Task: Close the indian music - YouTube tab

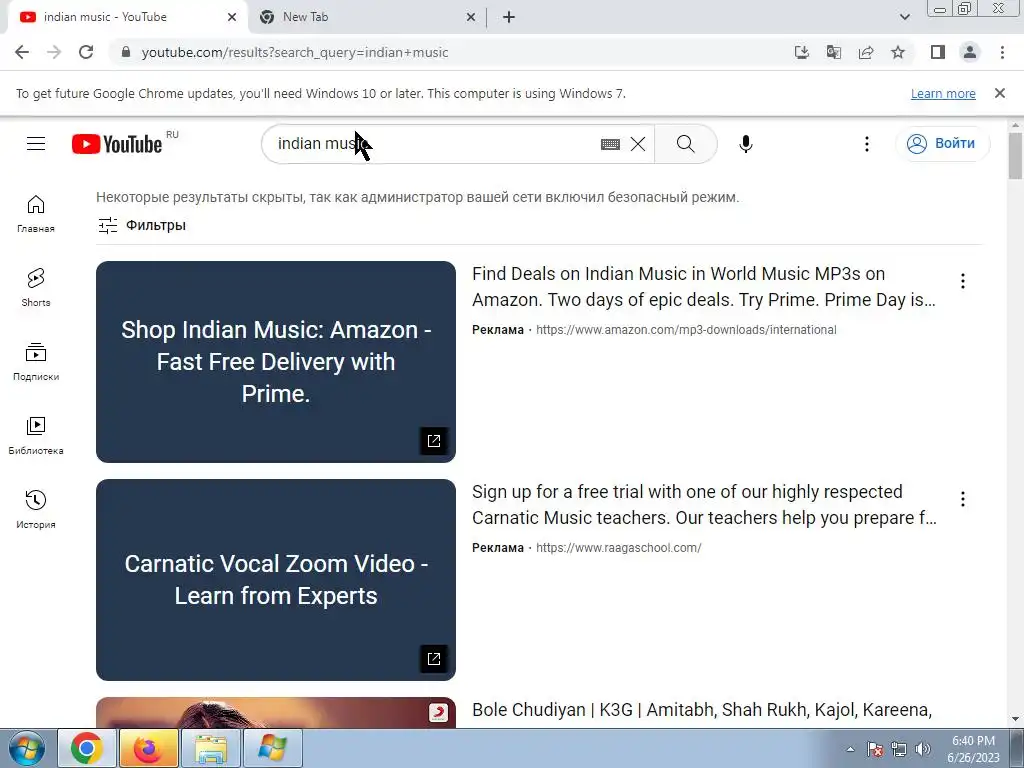Action: 232,18
